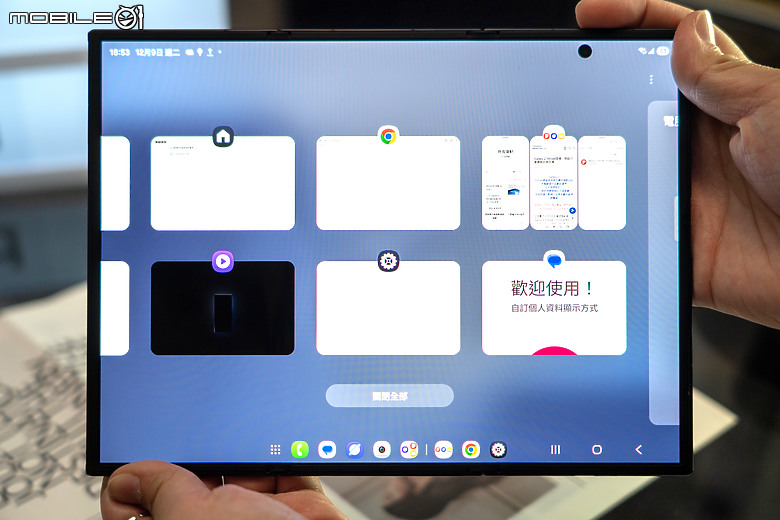Open Chrome from the taskbar
Image resolution: width=780 pixels, height=520 pixels.
471,450
